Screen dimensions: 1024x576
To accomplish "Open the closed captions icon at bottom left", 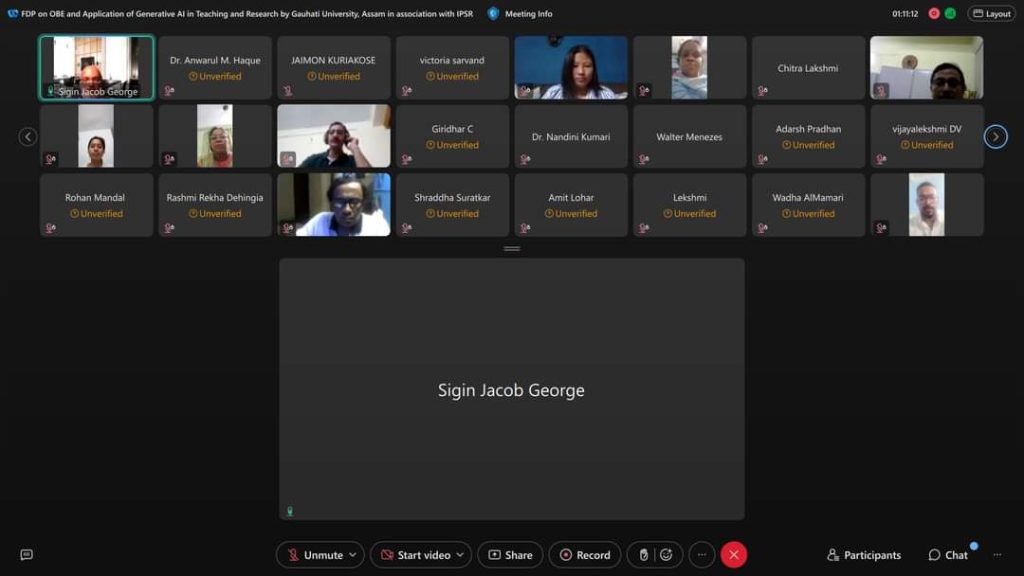I will click(x=27, y=555).
